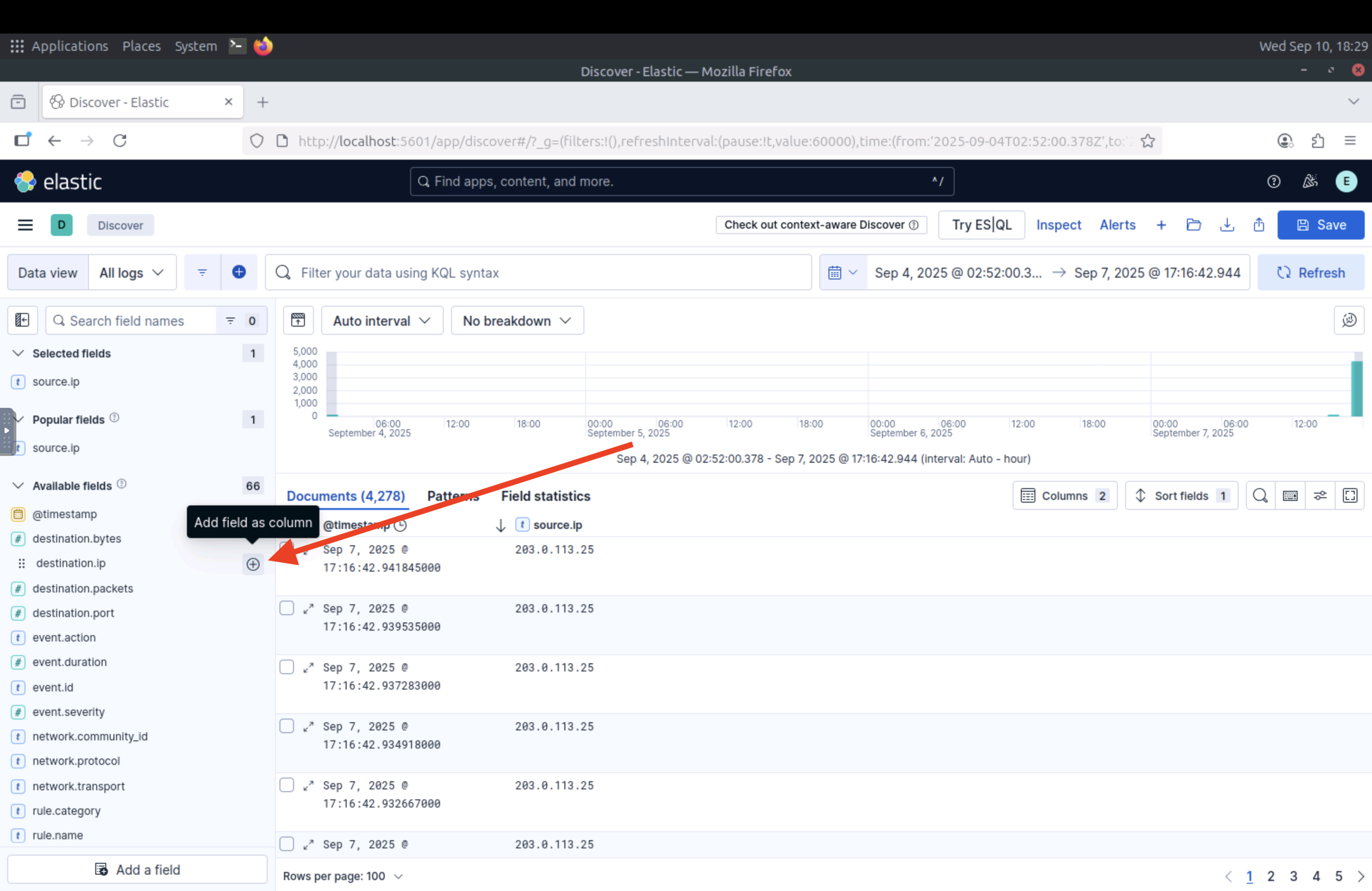Tick the third document row checkbox
Image resolution: width=1372 pixels, height=891 pixels.
(x=286, y=667)
